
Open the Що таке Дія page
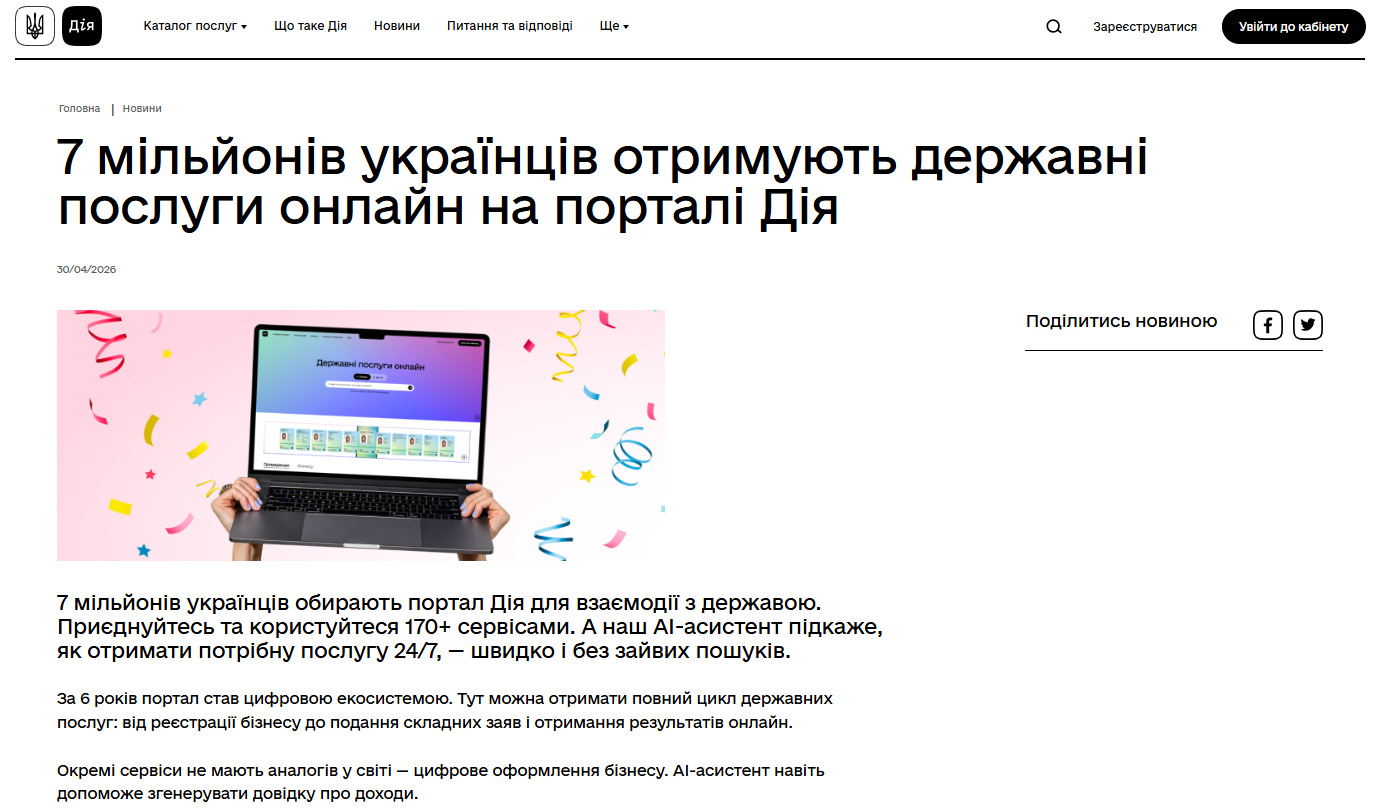310,26
